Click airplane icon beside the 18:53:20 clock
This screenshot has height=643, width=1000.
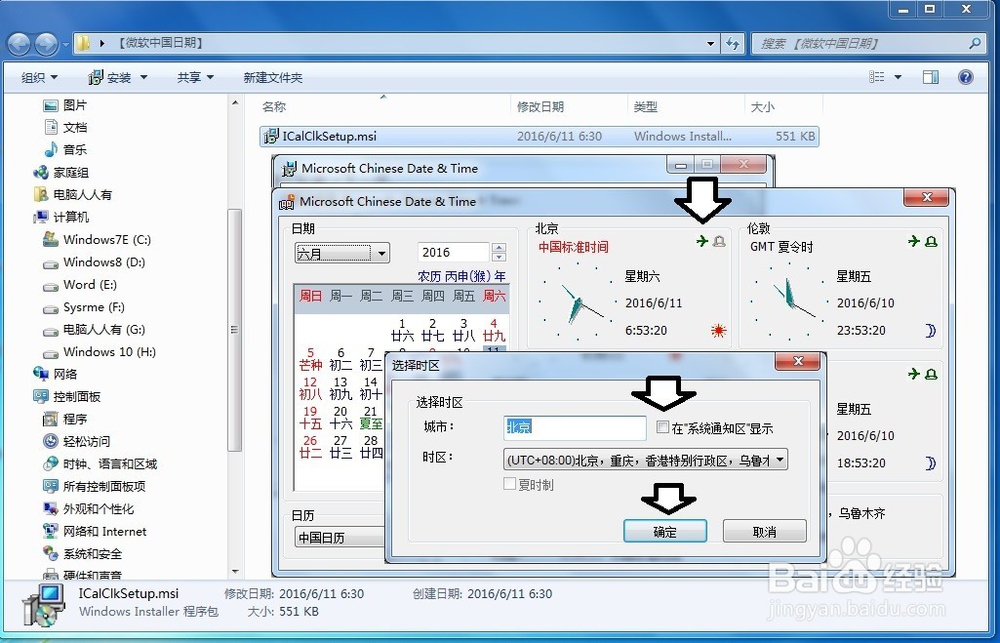pos(914,374)
